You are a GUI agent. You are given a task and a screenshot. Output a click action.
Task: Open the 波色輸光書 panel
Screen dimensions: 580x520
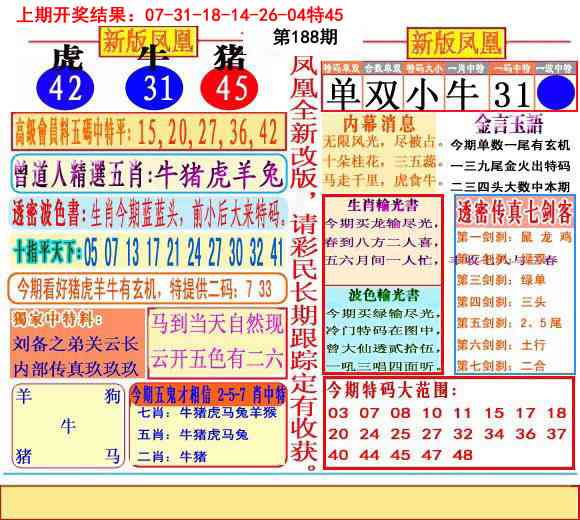(x=382, y=329)
